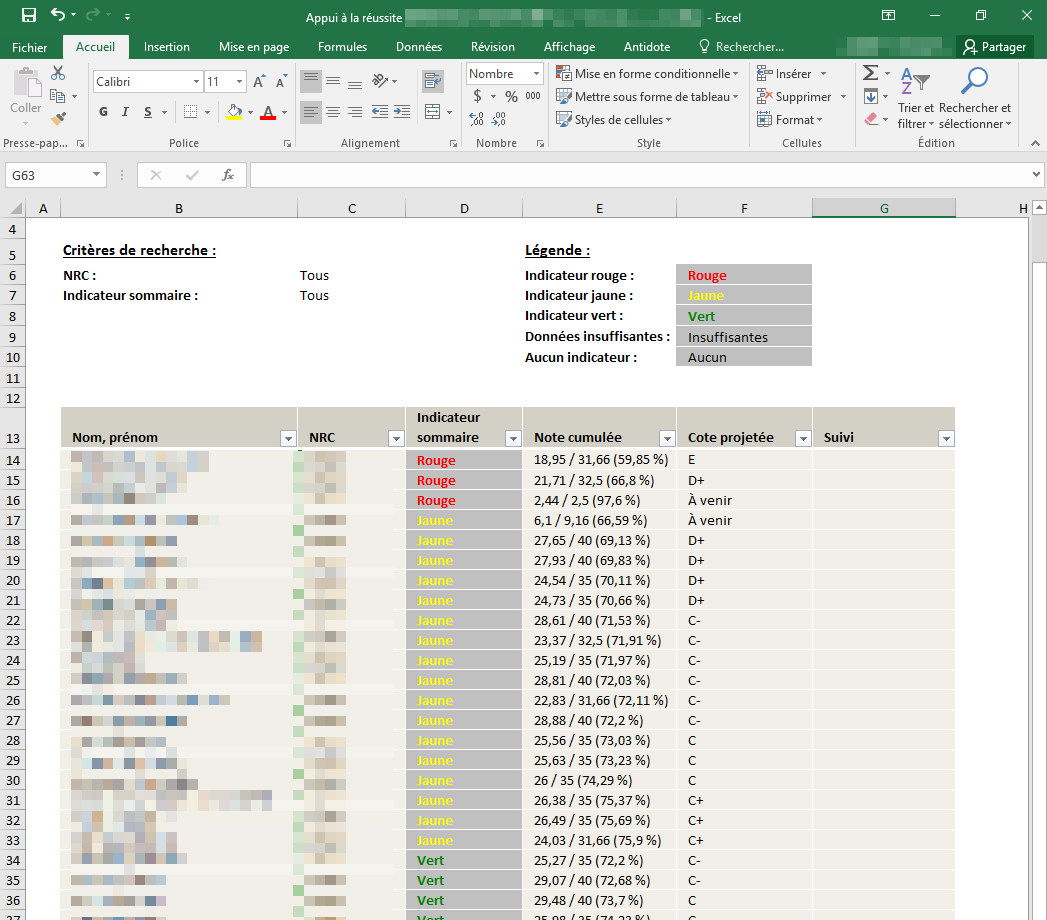Apply the yellow fill color bucket

234,111
